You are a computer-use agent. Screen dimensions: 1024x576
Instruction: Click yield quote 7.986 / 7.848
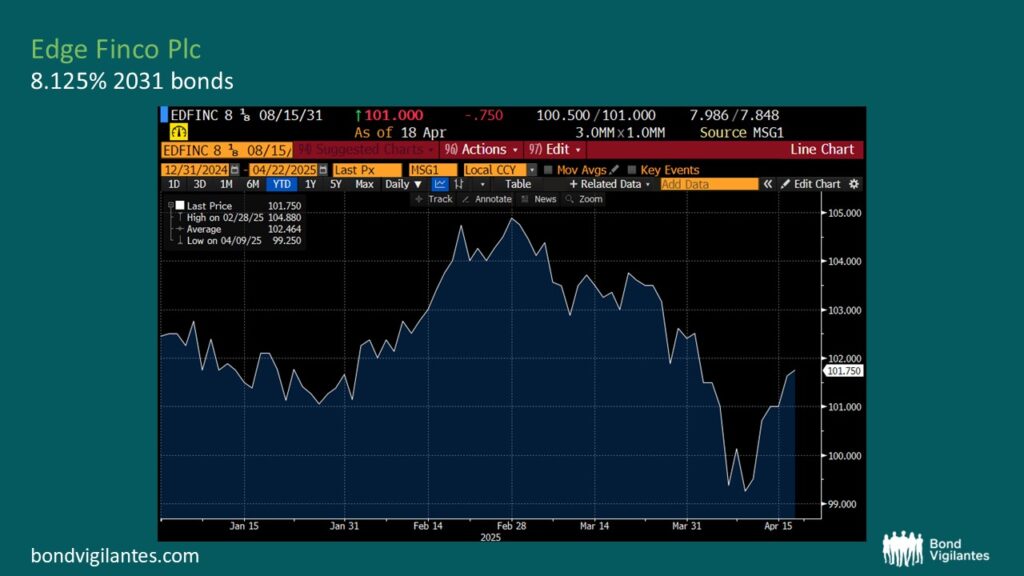(x=734, y=116)
